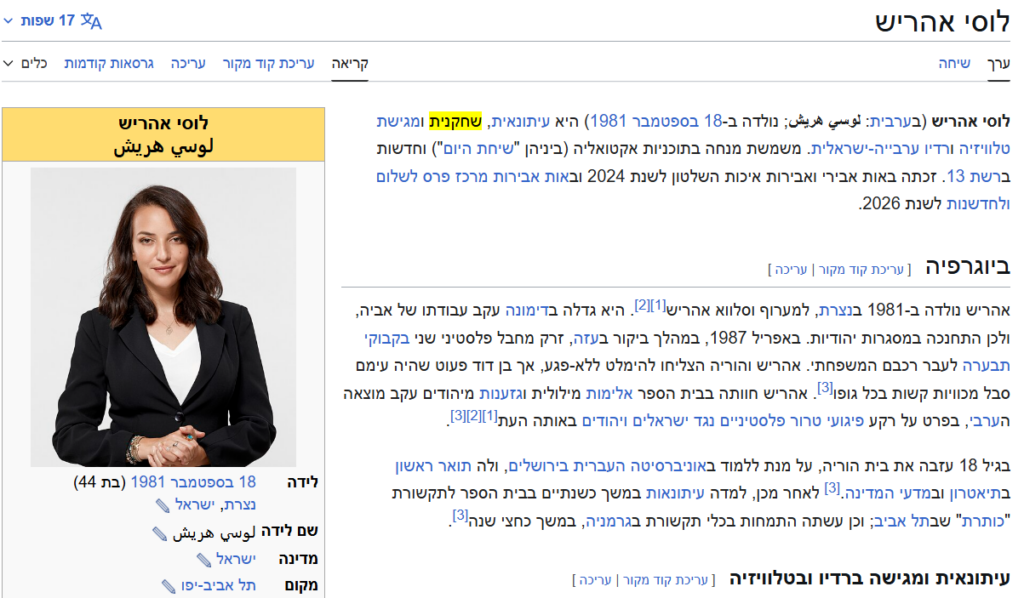The height and width of the screenshot is (598, 1024).
Task: Click עריכה next to ביוגרפיה heading
Action: [791, 269]
